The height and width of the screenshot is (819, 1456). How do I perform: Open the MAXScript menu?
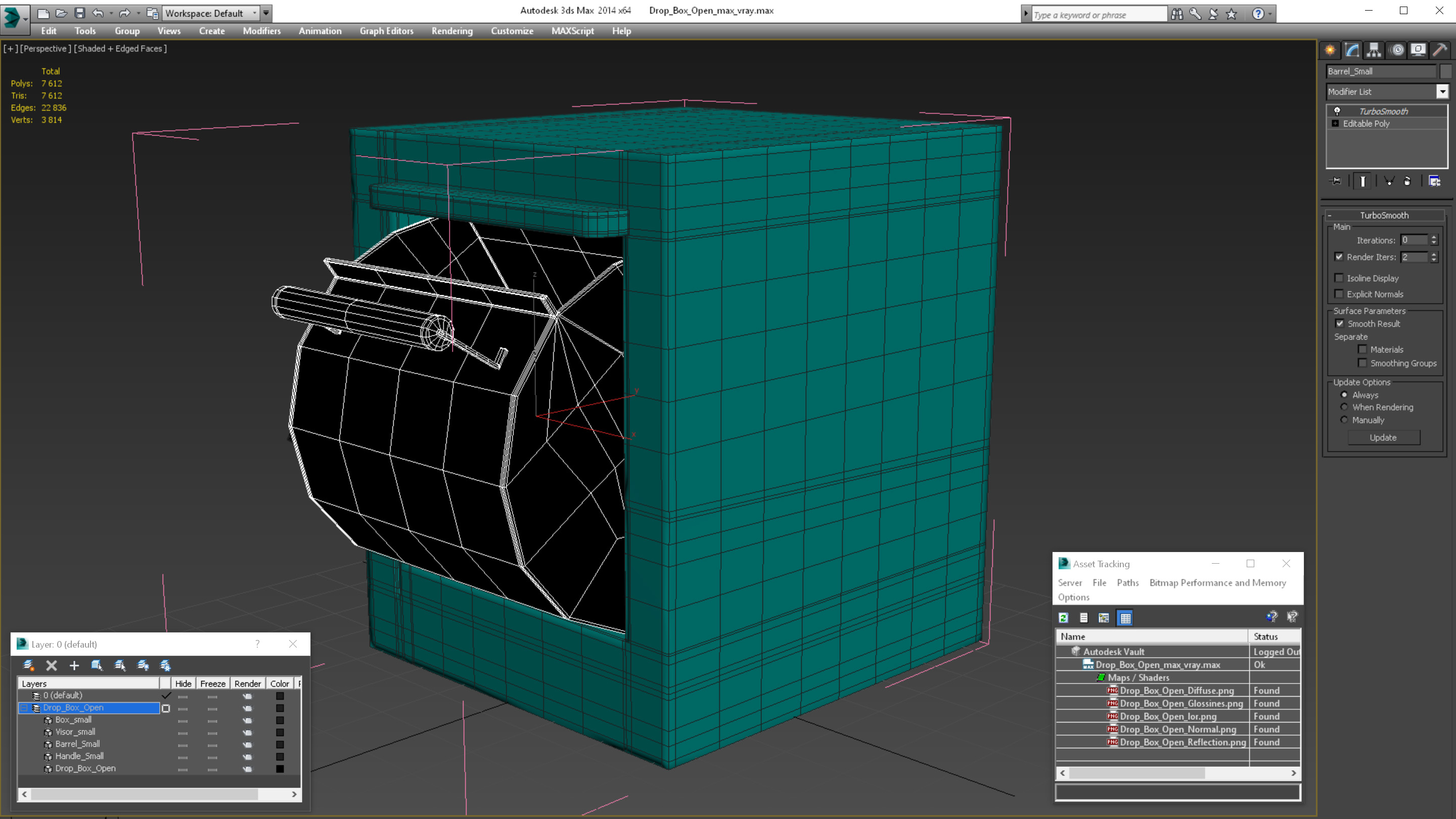572,31
